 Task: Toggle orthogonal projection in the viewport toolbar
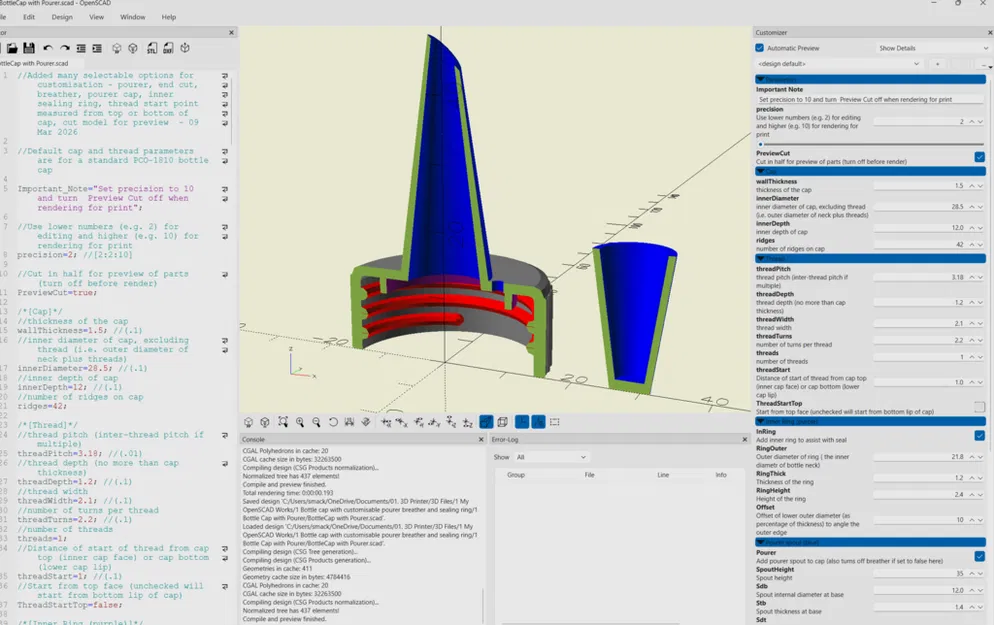pyautogui.click(x=503, y=420)
